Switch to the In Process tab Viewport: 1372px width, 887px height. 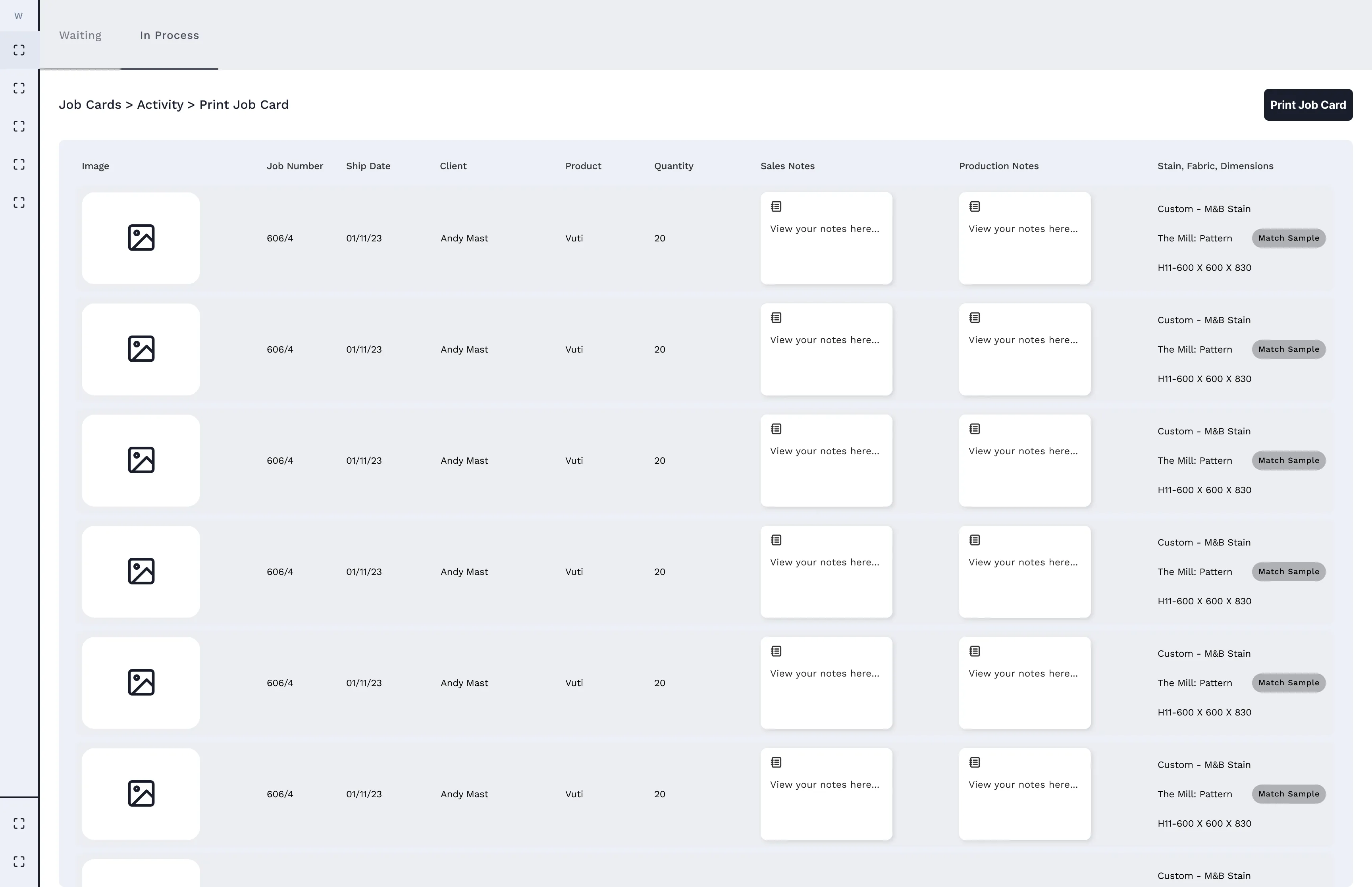click(x=169, y=35)
